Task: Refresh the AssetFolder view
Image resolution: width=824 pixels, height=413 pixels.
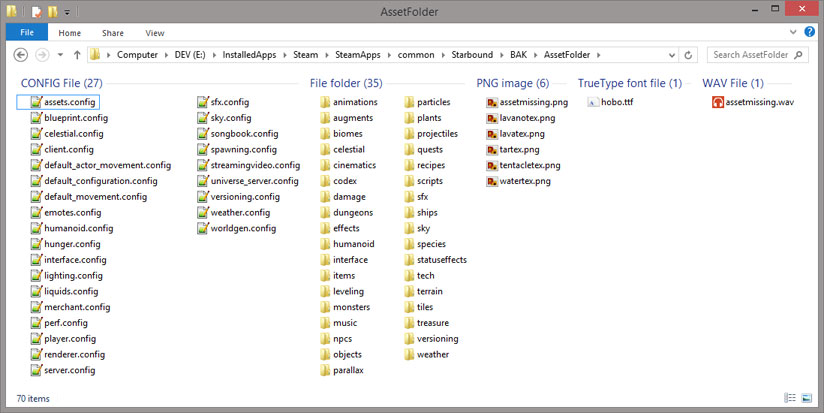Action: (x=688, y=55)
